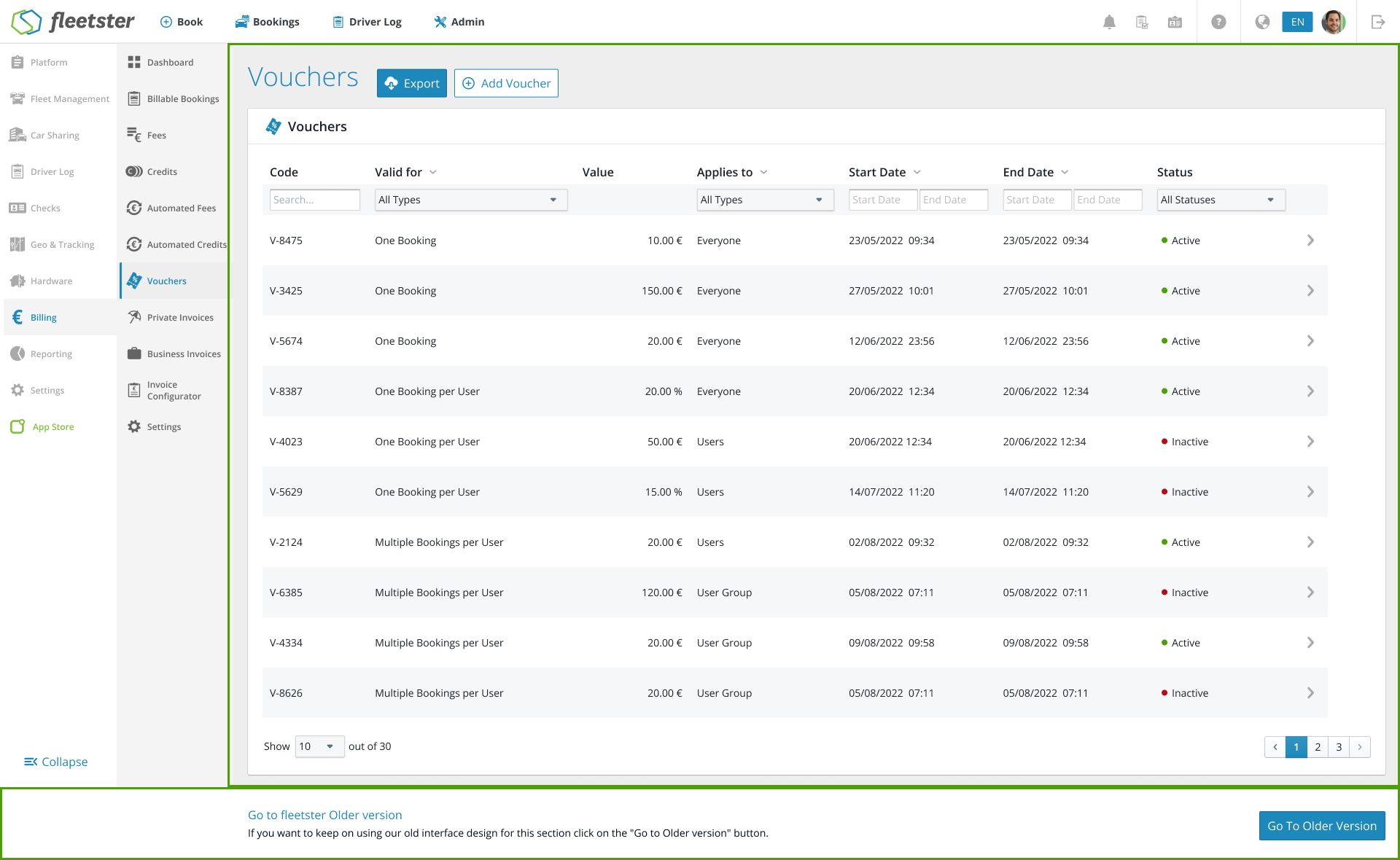This screenshot has width=1400, height=860.
Task: Open the calendar icon in top bar
Action: tap(1175, 22)
